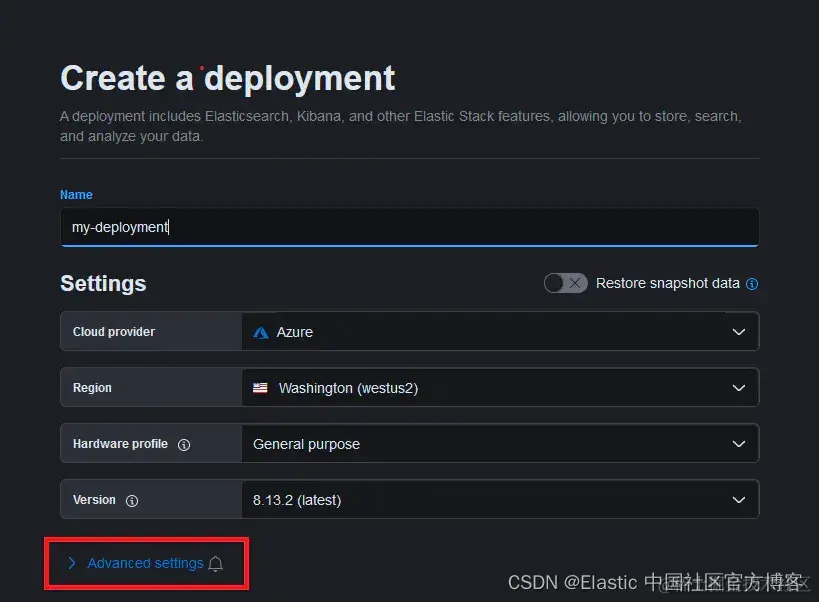
Task: Click the Advanced settings link text
Action: (x=145, y=563)
